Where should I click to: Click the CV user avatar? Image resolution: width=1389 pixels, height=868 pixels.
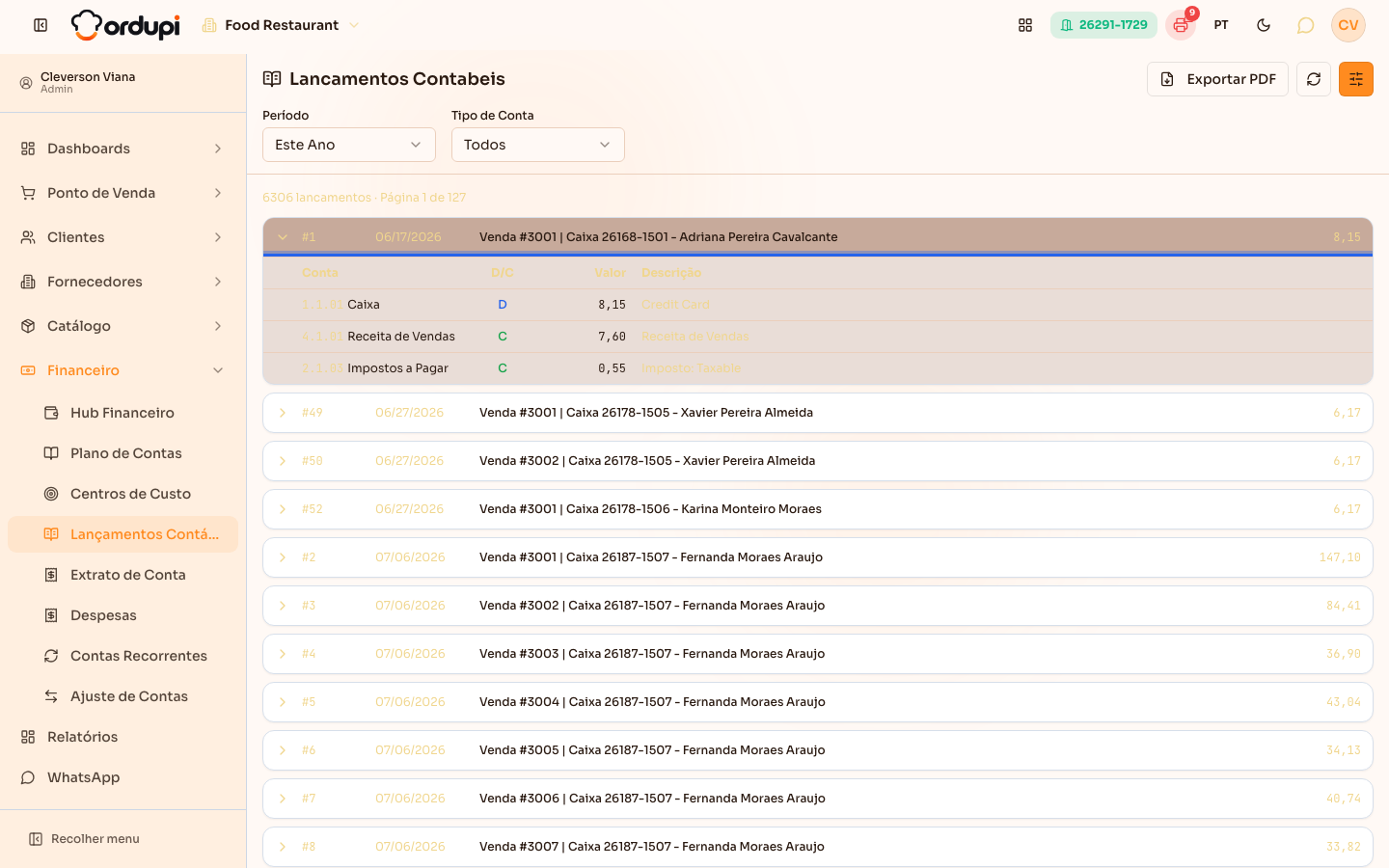1348,25
